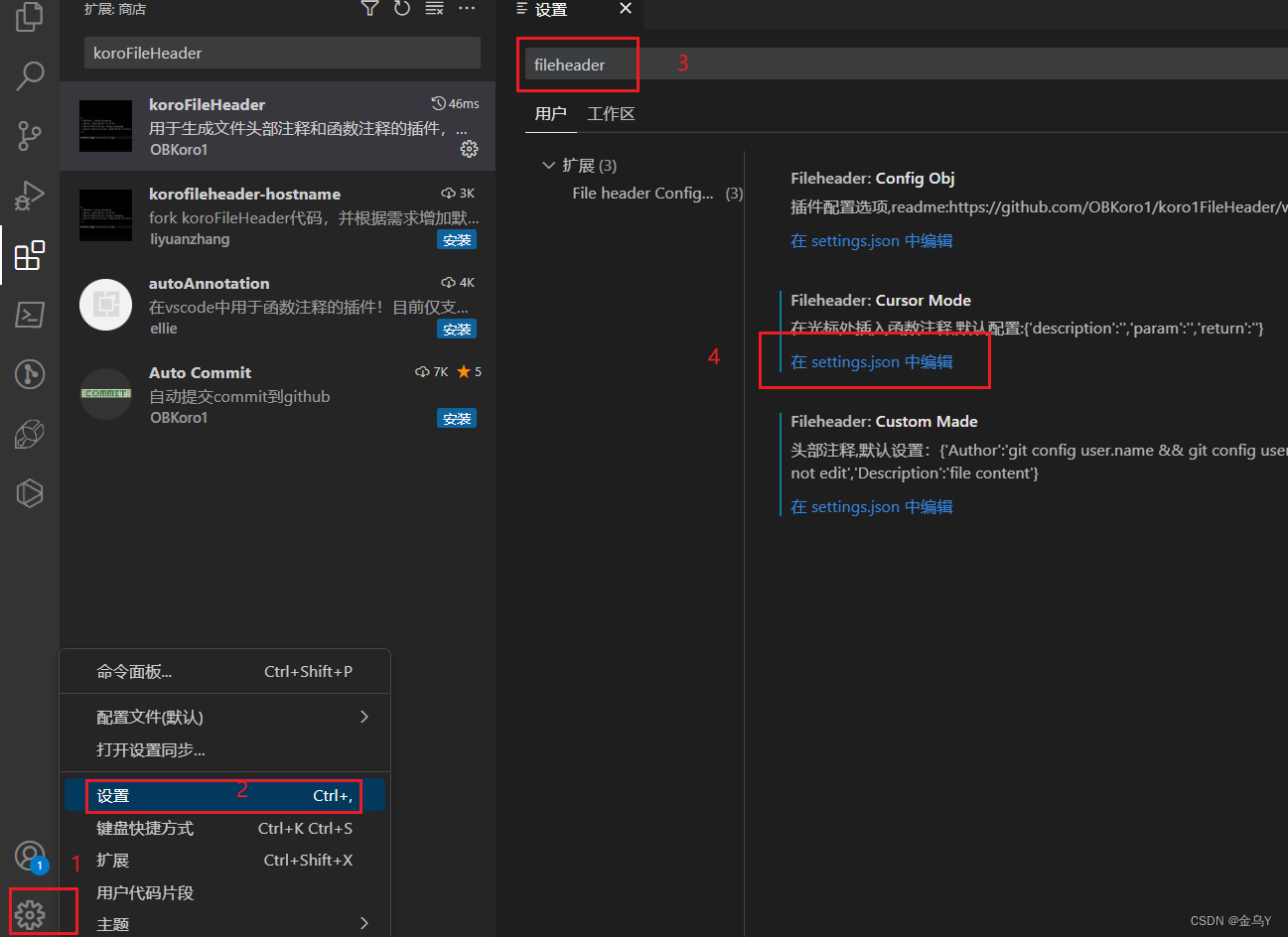Install the autoAnnotation extension

tap(457, 330)
